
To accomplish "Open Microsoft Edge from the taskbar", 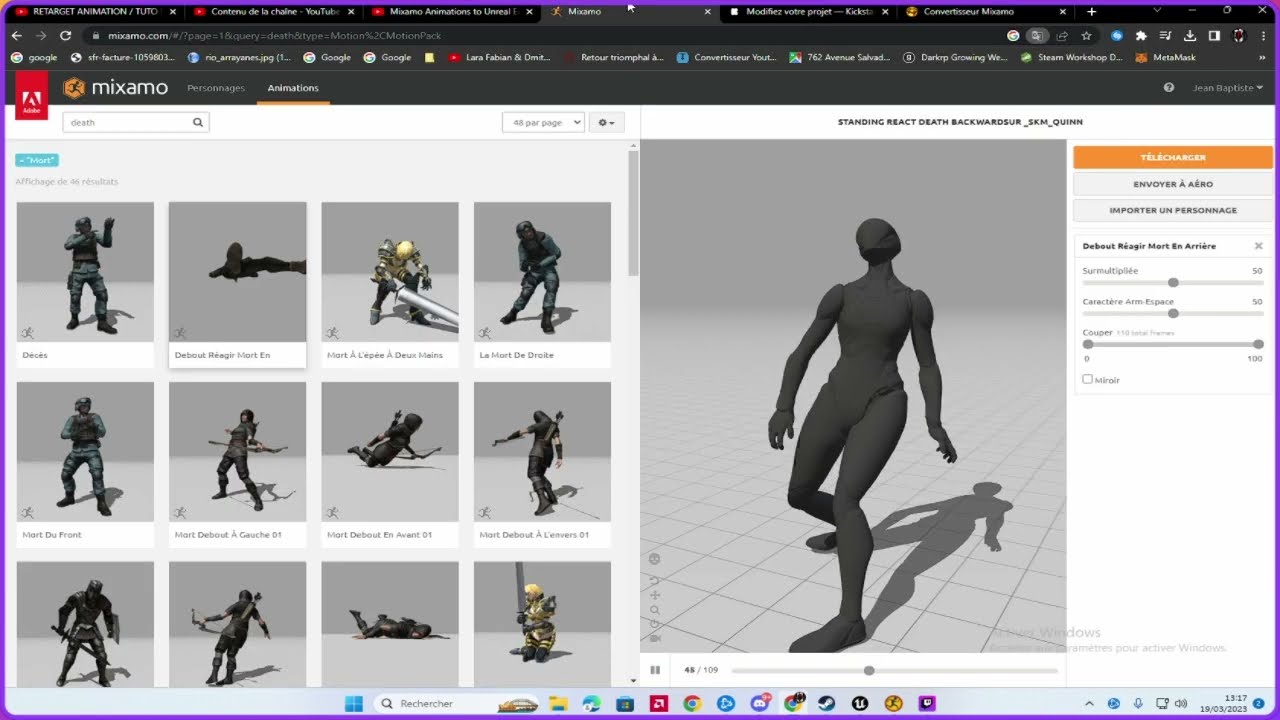I will [591, 703].
